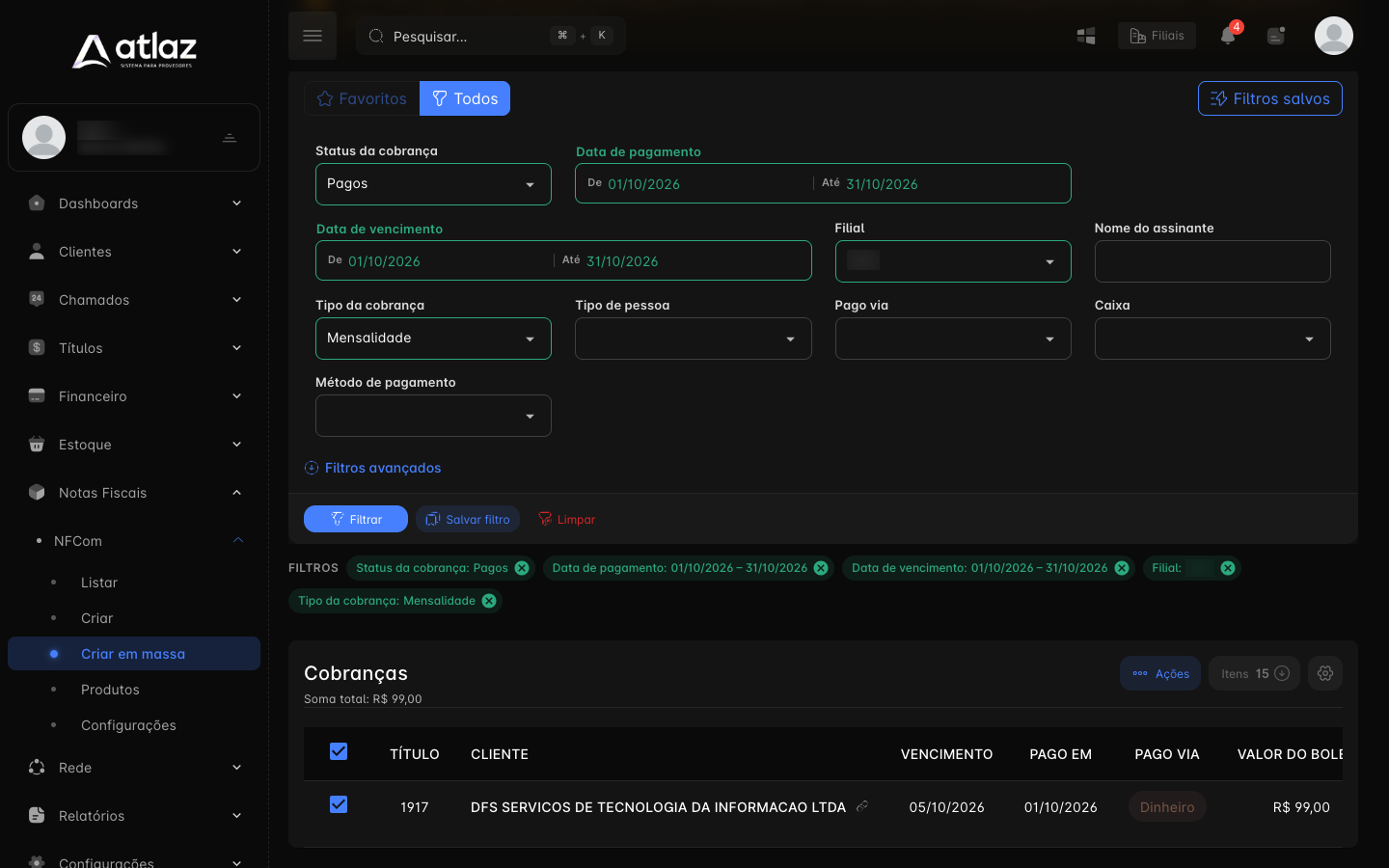Open 'Filtros salvos'
This screenshot has width=1389, height=868.
coord(1270,98)
